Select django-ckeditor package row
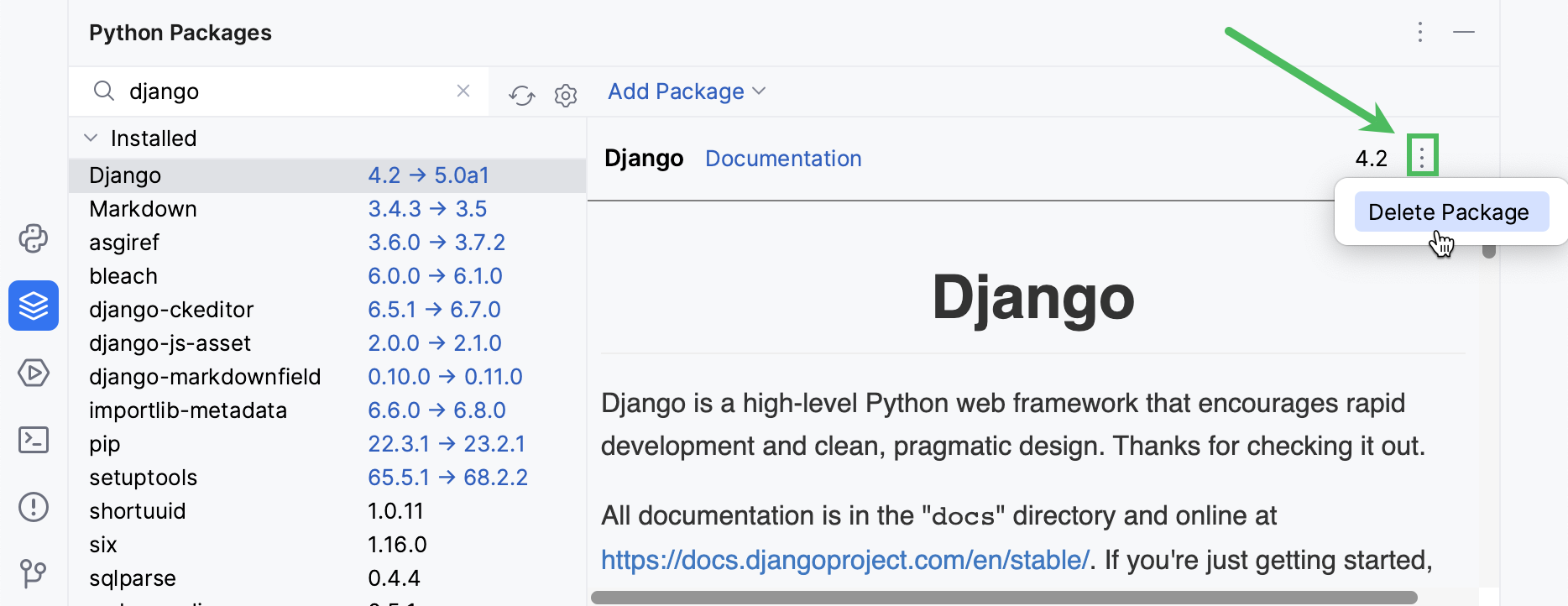The width and height of the screenshot is (1568, 606). click(x=327, y=310)
